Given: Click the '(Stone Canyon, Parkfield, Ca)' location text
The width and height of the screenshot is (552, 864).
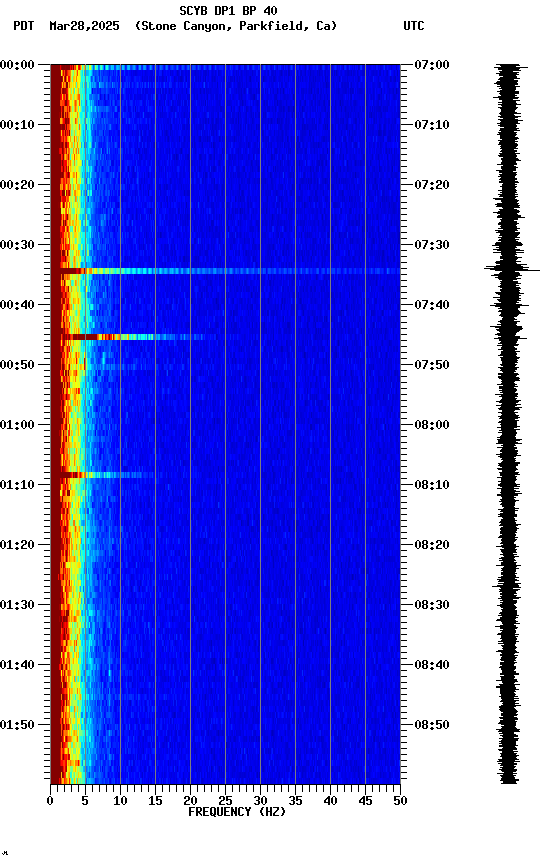Looking at the screenshot, I should point(236,26).
